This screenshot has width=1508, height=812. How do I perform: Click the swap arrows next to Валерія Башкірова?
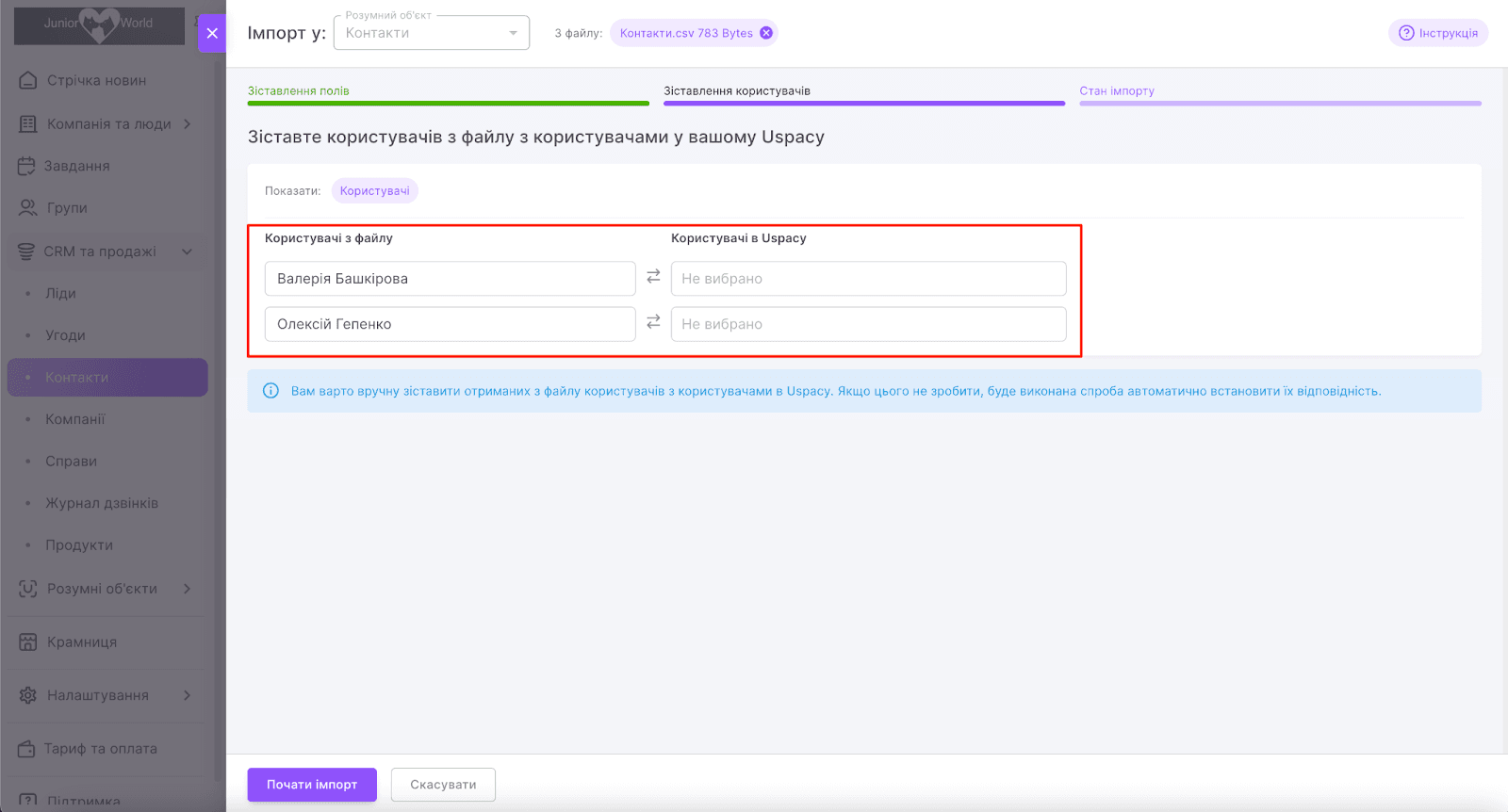click(x=653, y=277)
